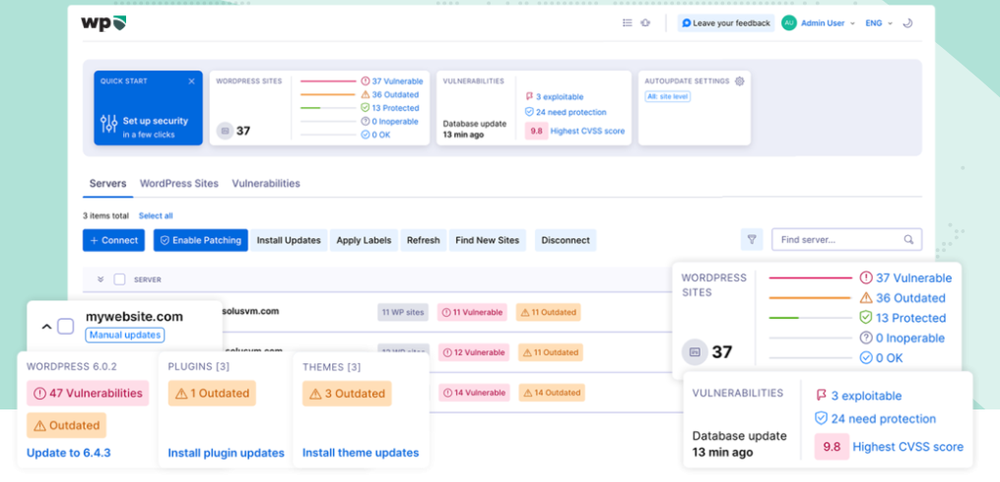Click the 11 Vulnerable badge

coord(473,312)
